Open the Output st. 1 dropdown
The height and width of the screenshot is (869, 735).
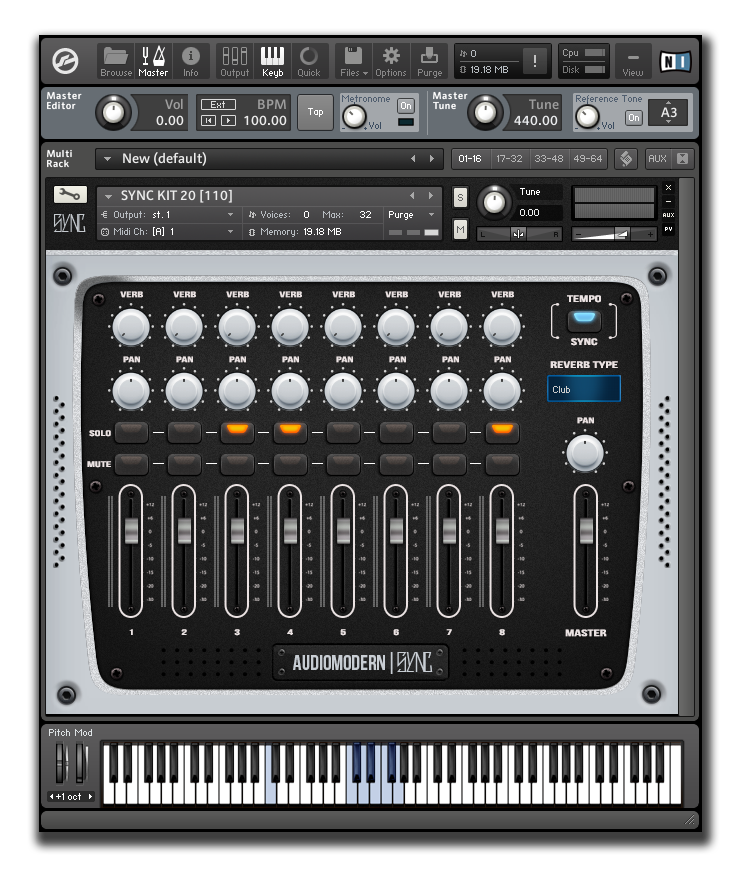tap(167, 214)
